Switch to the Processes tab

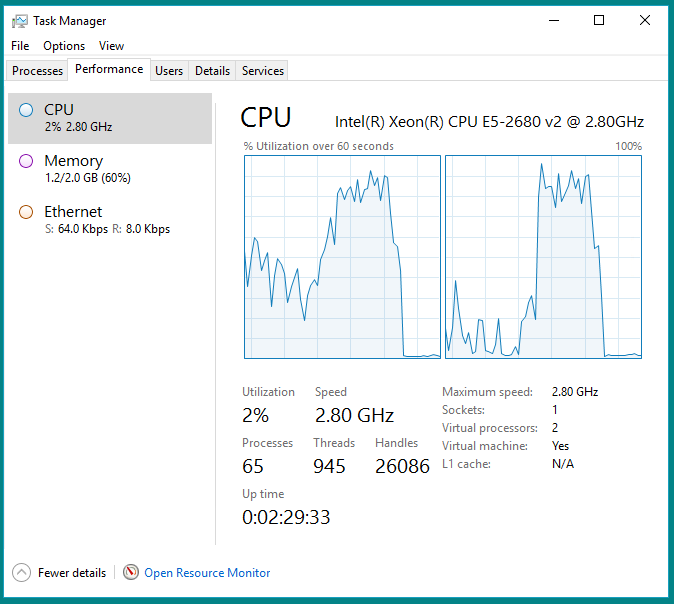37,71
